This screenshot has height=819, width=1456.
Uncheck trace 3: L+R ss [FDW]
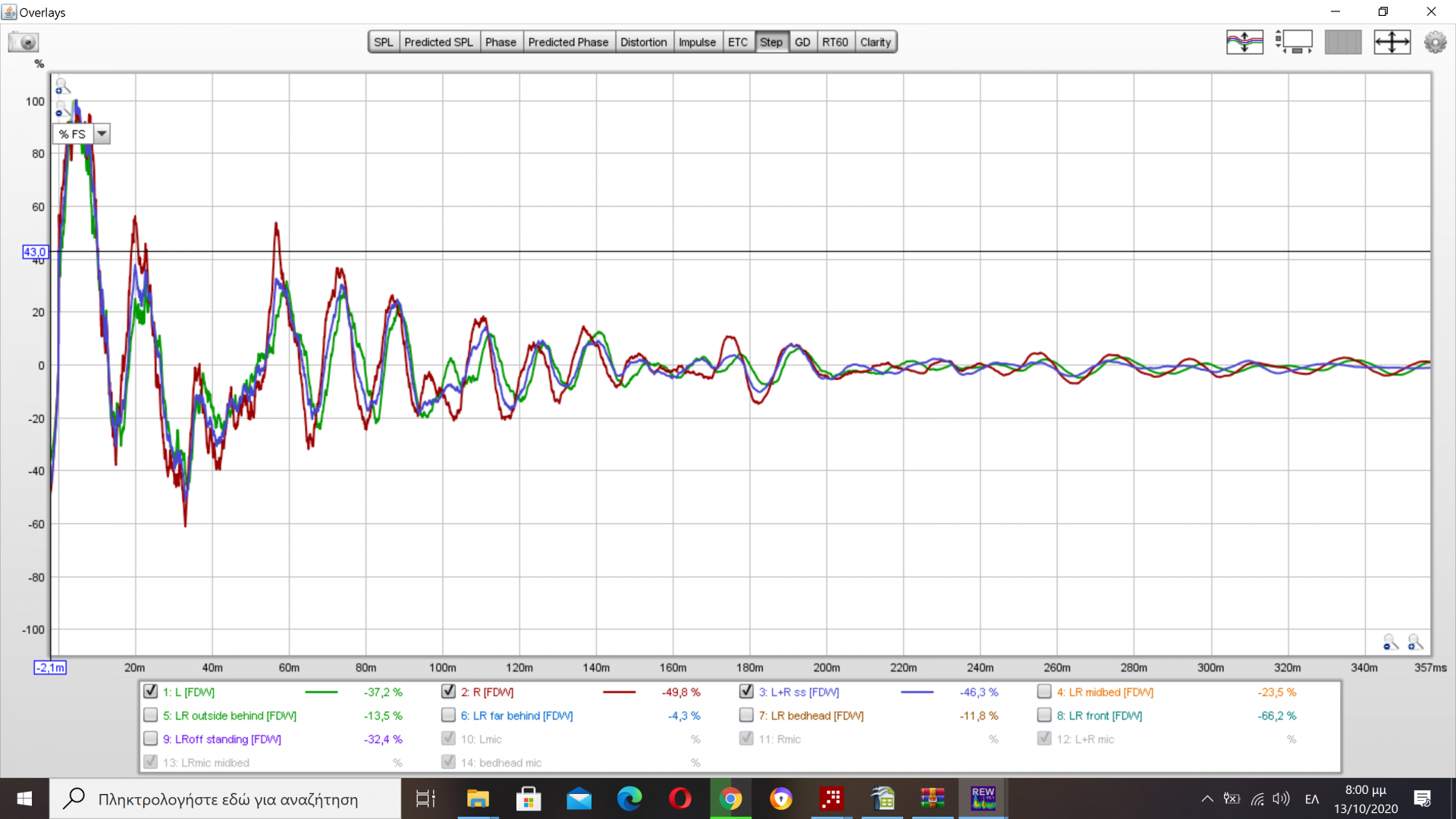coord(746,692)
